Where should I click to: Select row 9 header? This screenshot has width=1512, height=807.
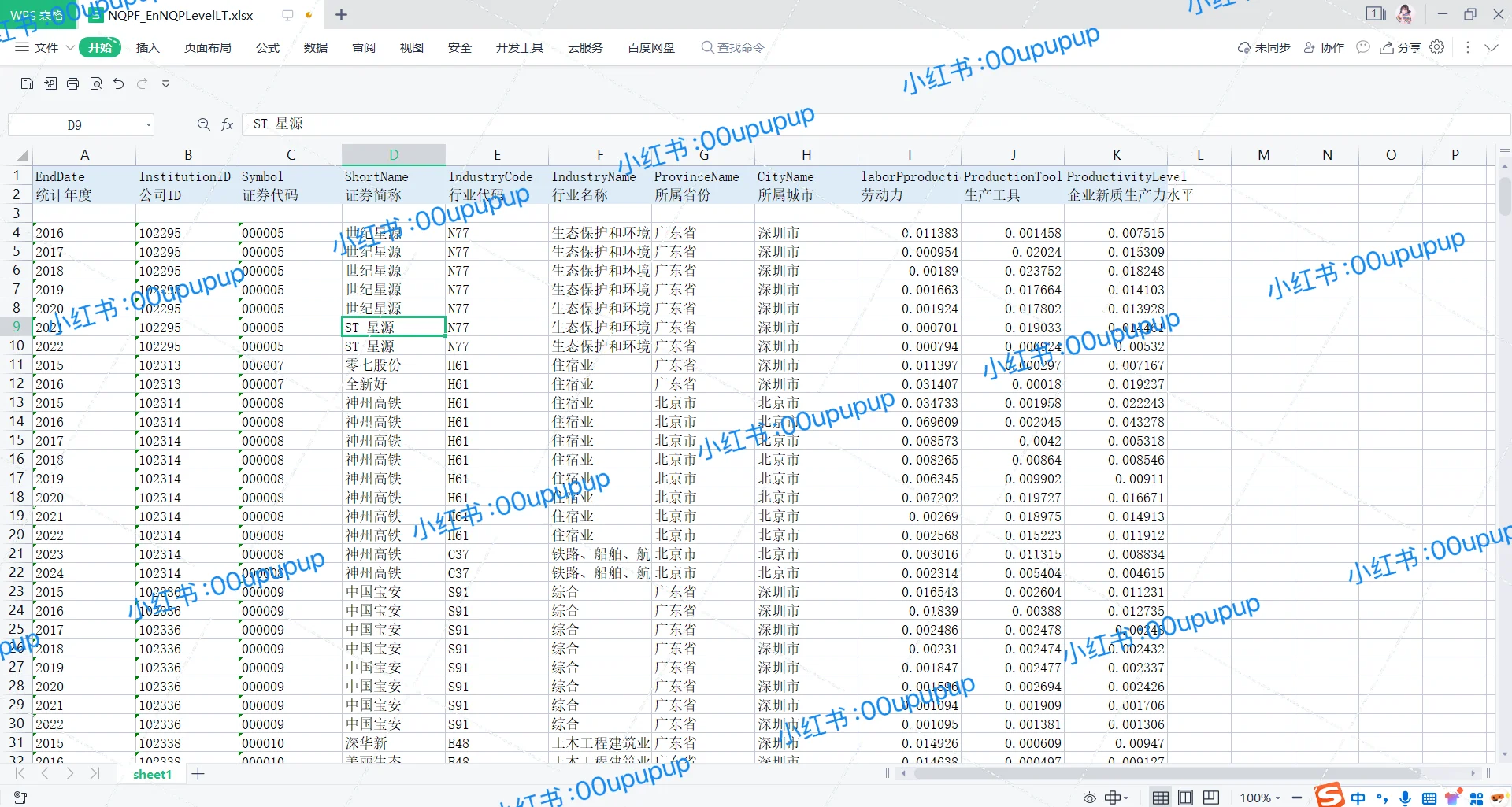[x=16, y=327]
